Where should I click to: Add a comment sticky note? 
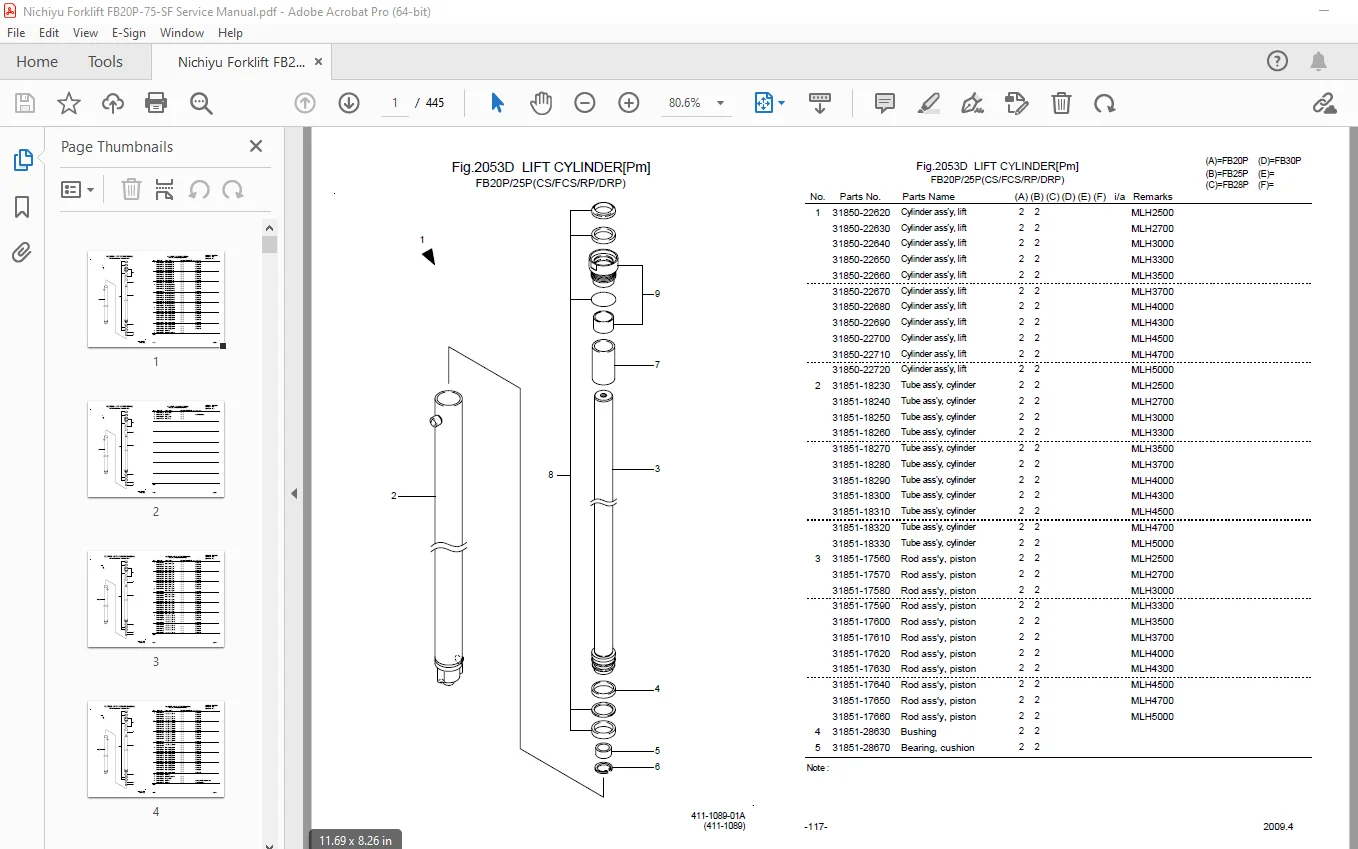click(x=885, y=103)
